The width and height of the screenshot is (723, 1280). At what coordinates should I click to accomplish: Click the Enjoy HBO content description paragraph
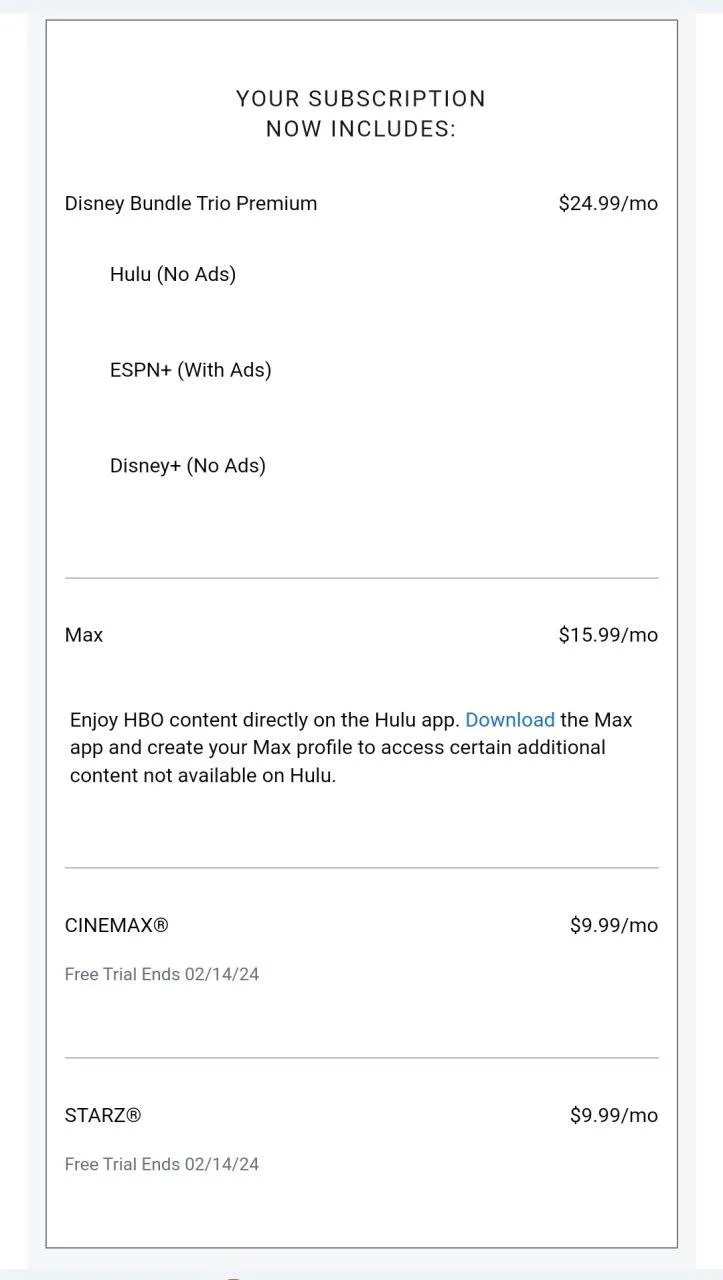point(351,747)
